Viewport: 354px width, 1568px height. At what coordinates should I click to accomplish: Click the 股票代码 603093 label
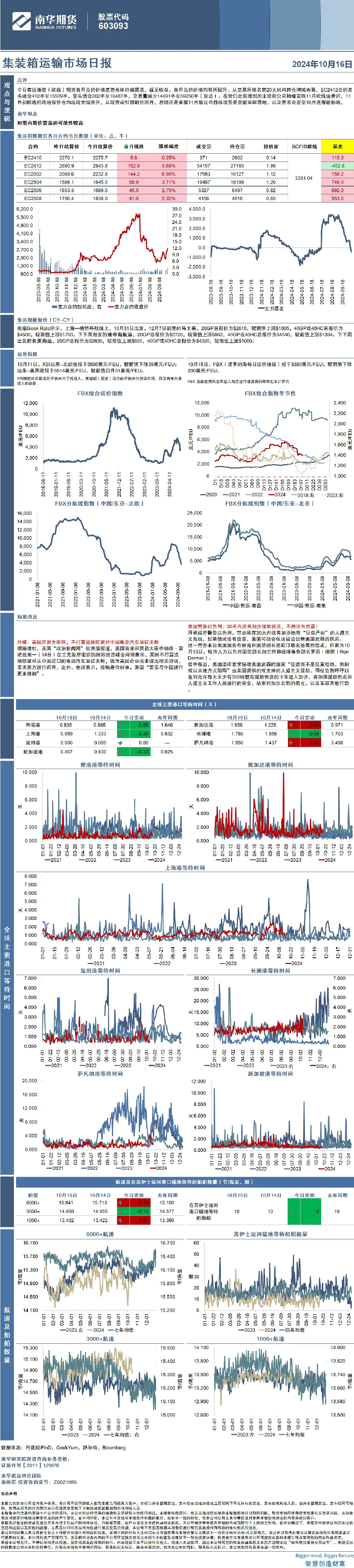pyautogui.click(x=113, y=21)
